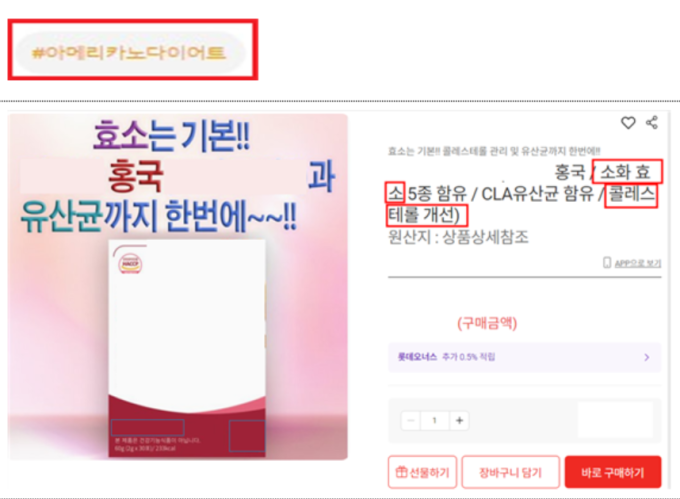Decrease quantity with the minus button

tap(411, 420)
